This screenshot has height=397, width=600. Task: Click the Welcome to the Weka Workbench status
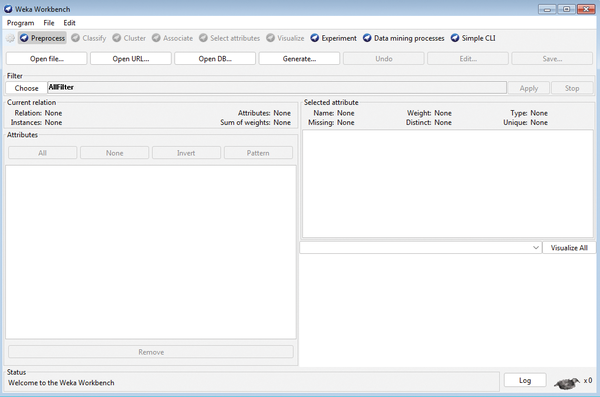61,382
